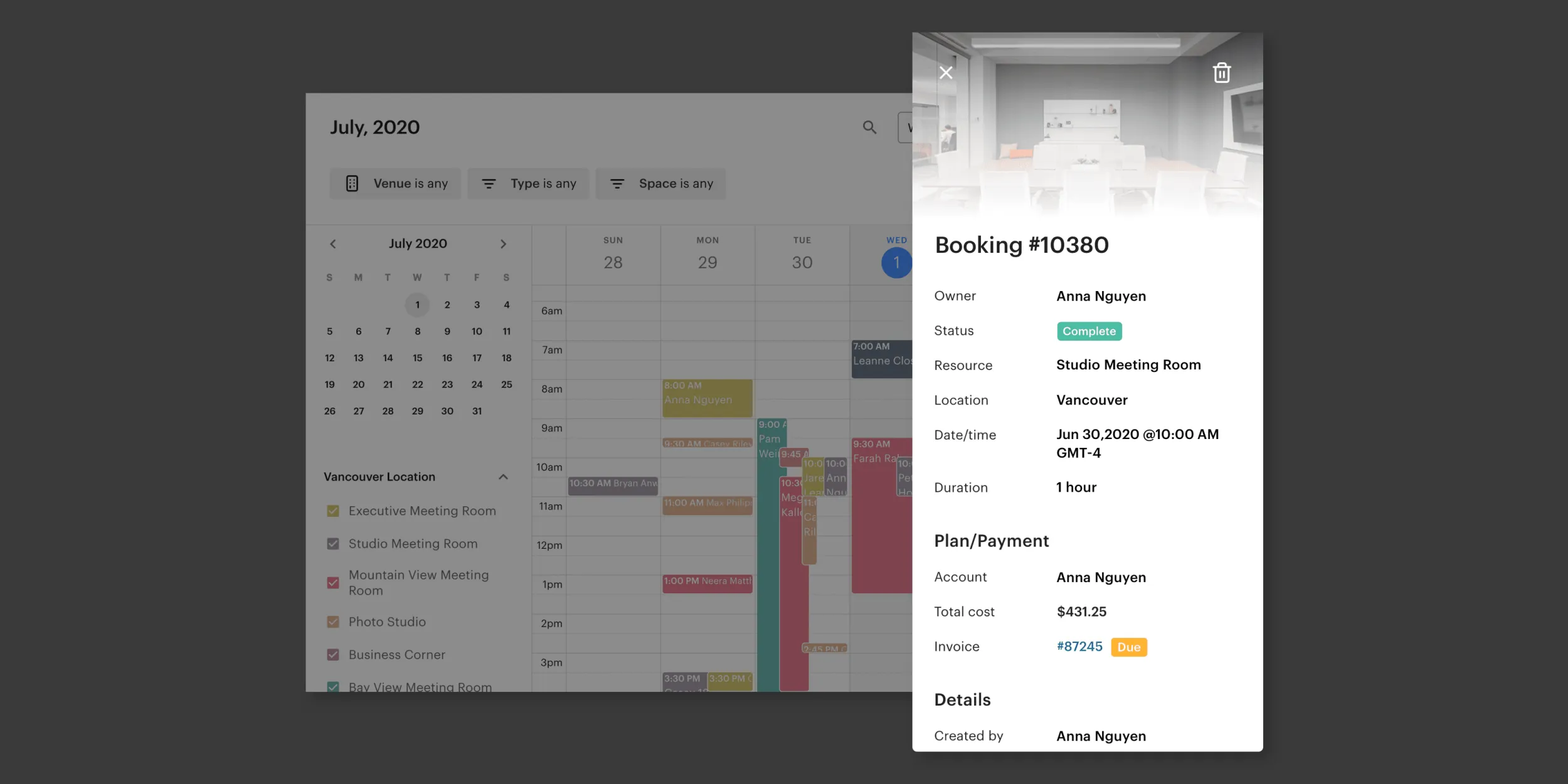Click owner name Anna Nguyen
This screenshot has height=784, width=1568.
1101,297
